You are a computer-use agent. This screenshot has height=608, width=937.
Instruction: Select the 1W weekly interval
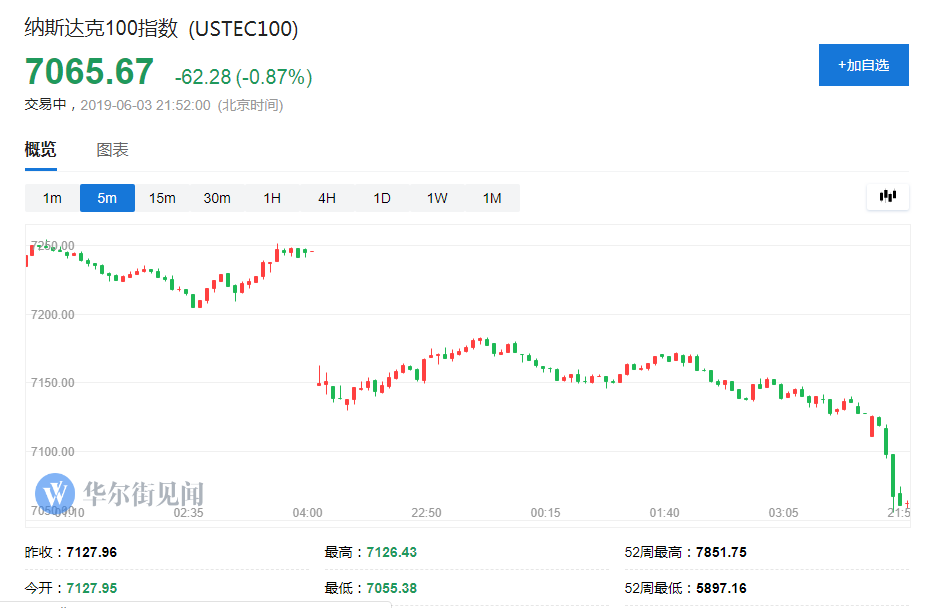pyautogui.click(x=437, y=198)
